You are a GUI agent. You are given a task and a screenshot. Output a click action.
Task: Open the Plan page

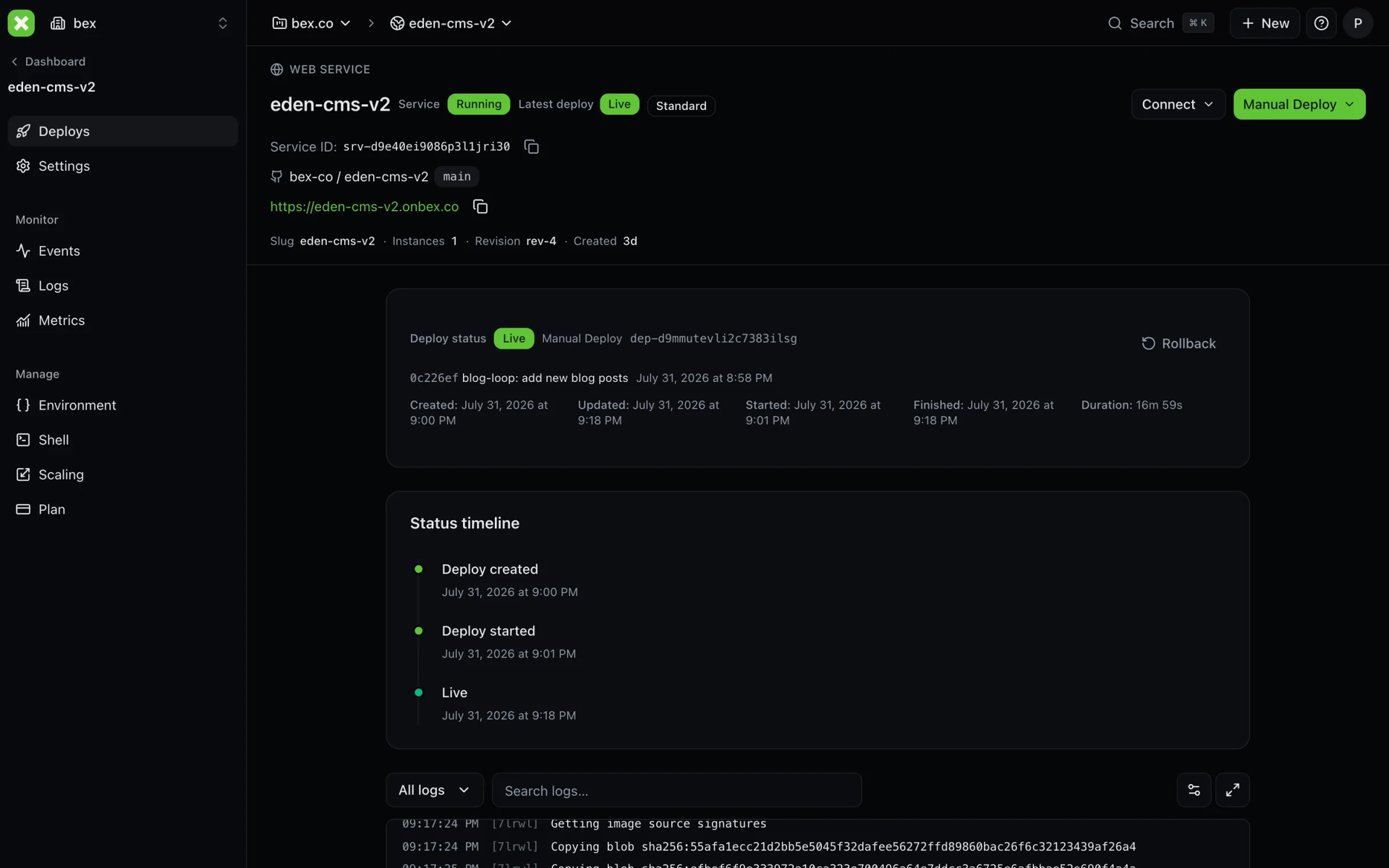click(123, 509)
